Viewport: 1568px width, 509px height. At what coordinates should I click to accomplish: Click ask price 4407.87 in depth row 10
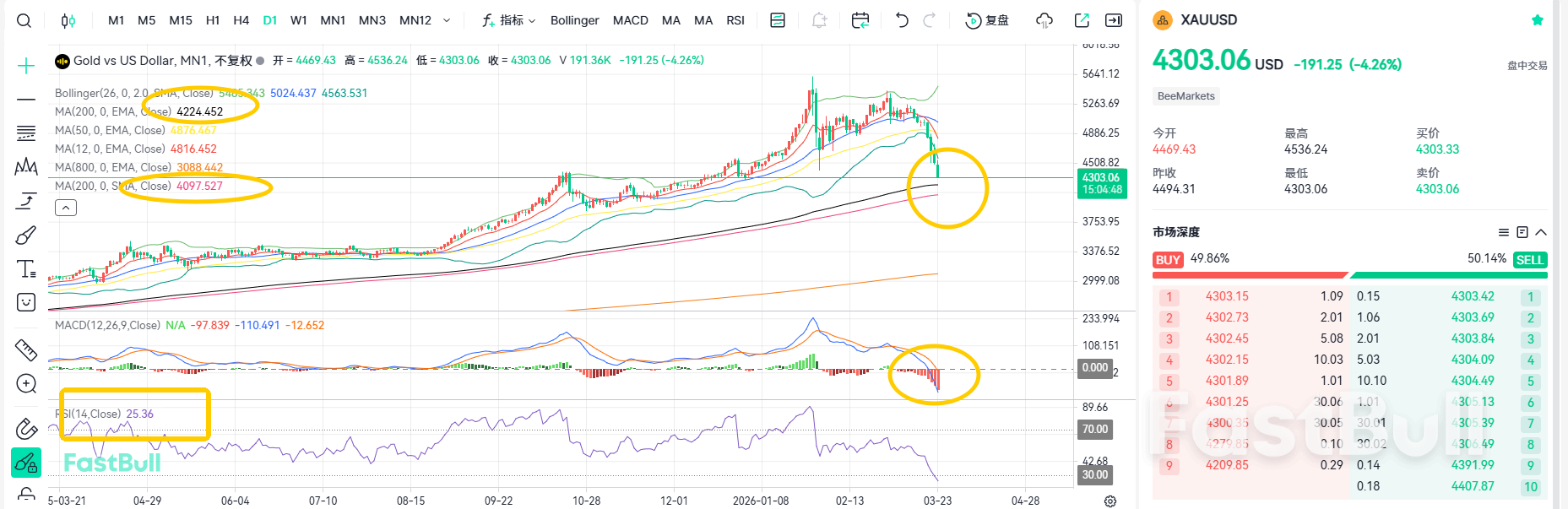pos(1473,486)
